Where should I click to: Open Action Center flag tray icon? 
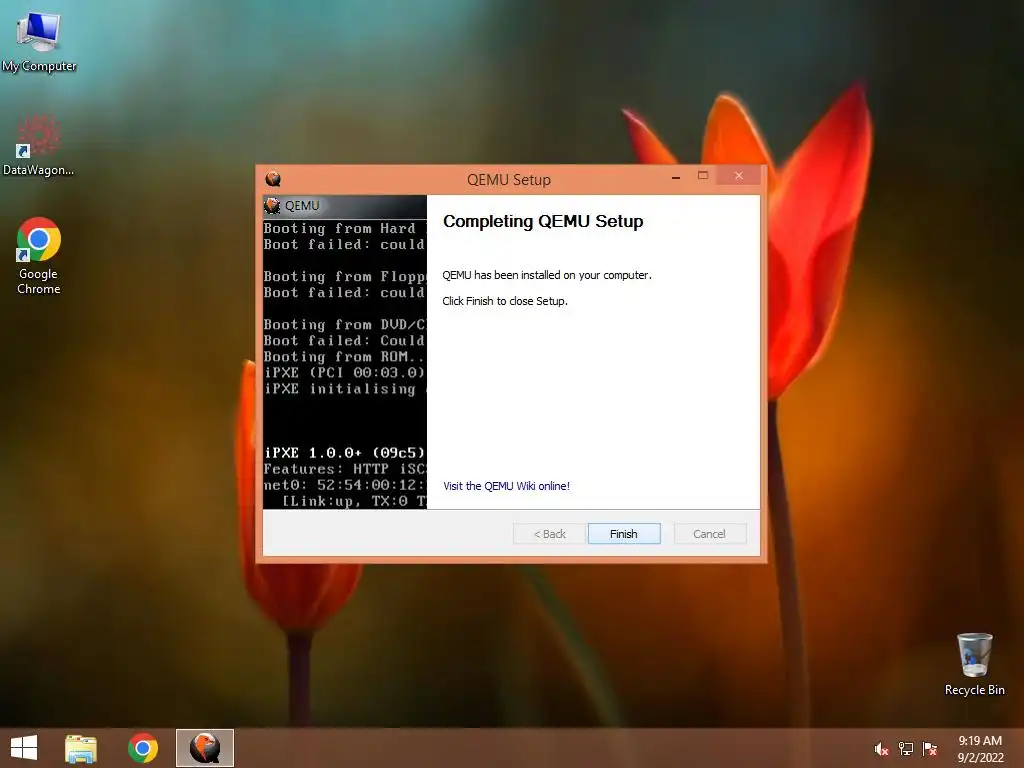pos(930,749)
